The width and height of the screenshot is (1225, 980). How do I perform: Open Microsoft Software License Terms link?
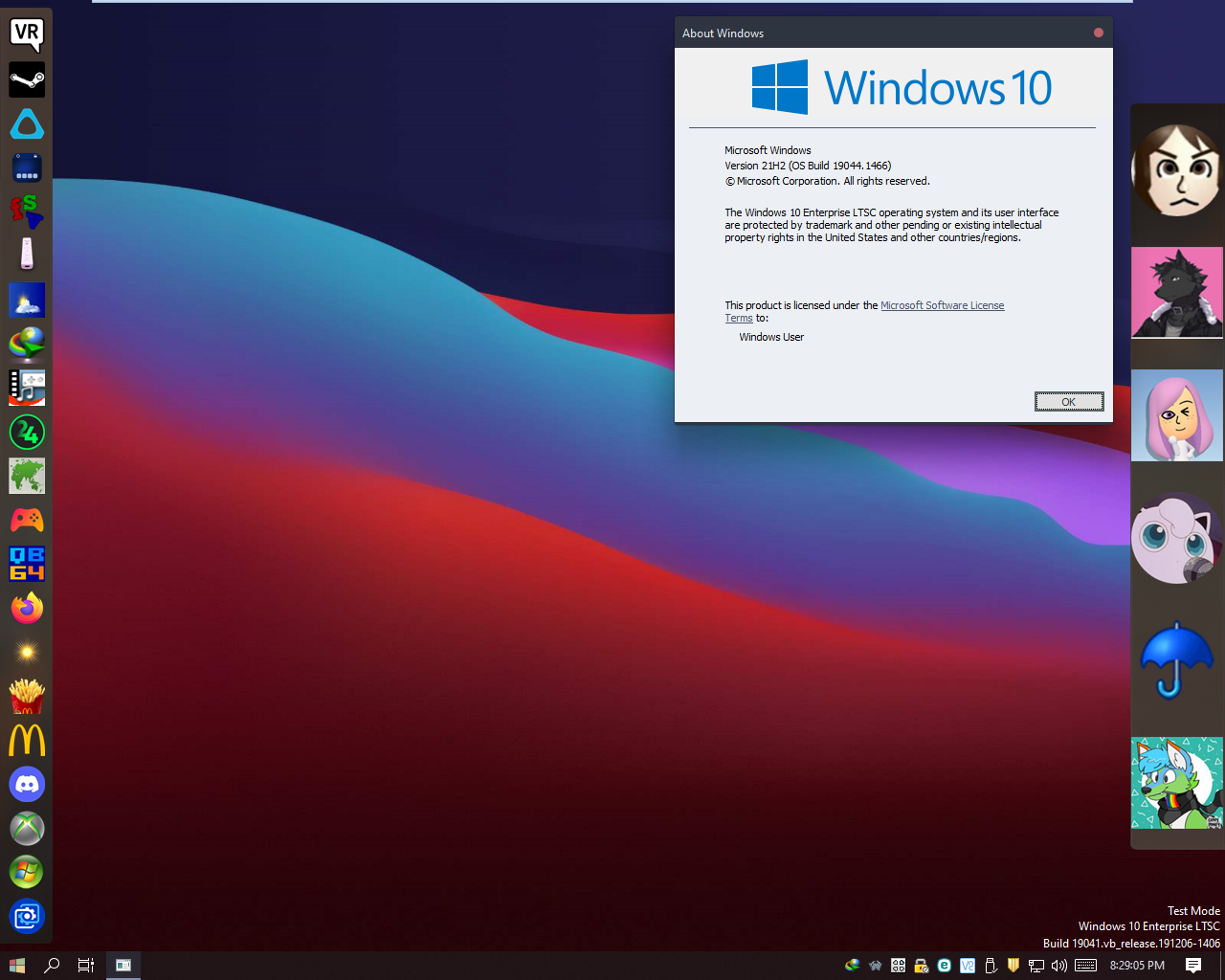click(942, 305)
